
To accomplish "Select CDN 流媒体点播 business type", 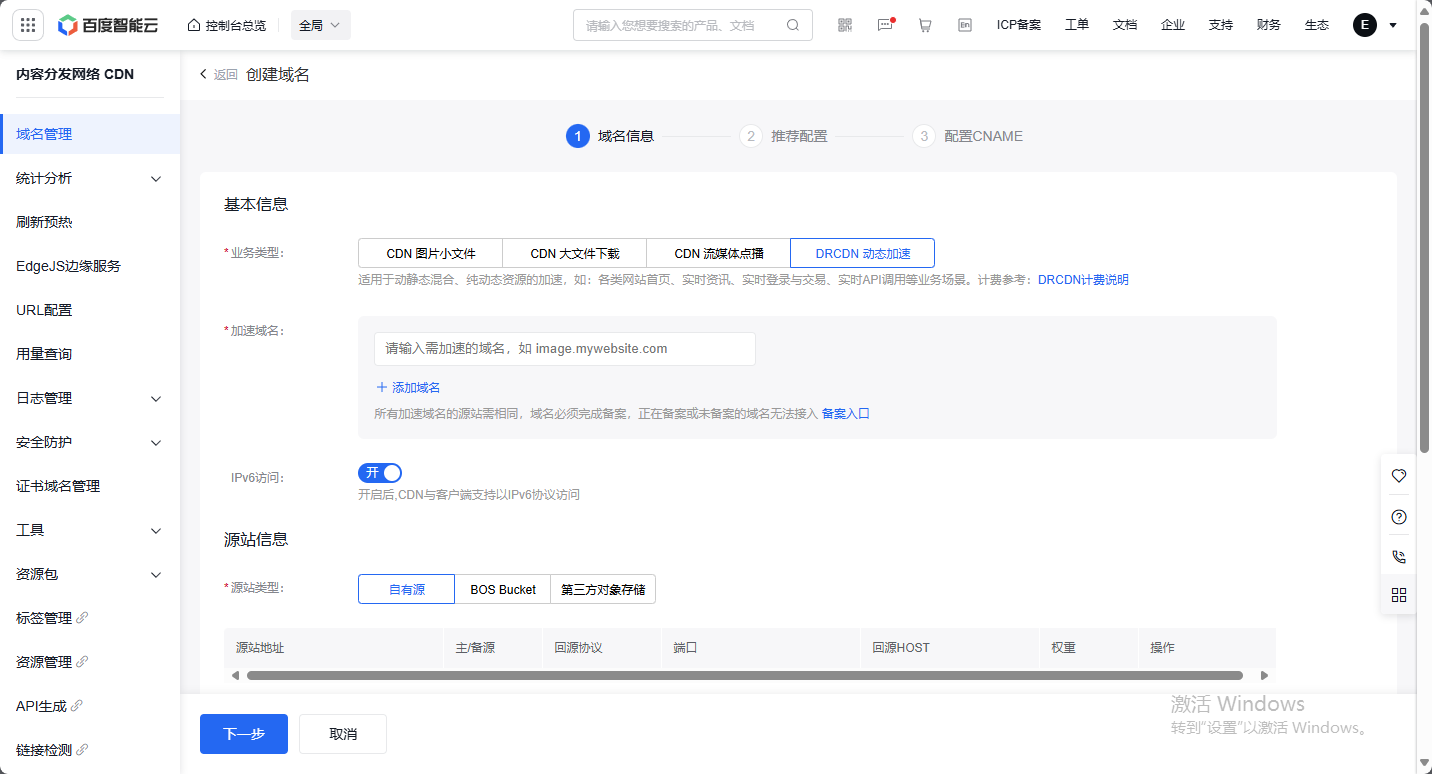I will tap(719, 253).
